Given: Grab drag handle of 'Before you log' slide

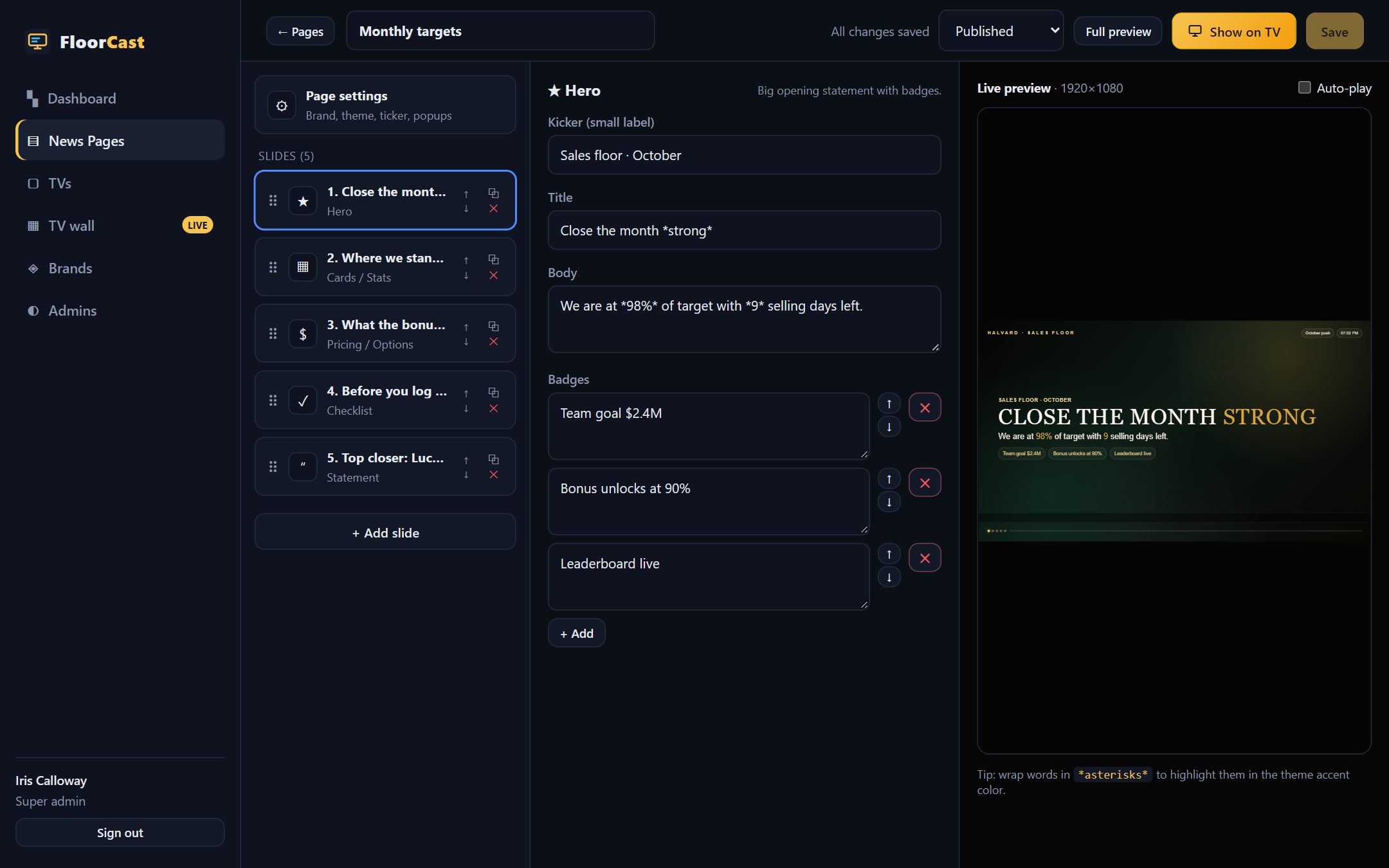Looking at the screenshot, I should pos(273,400).
